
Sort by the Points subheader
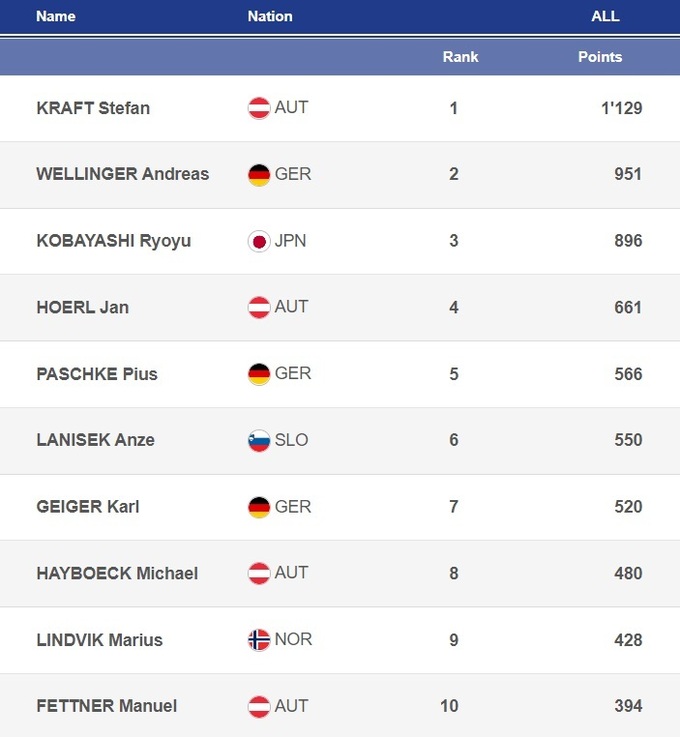pyautogui.click(x=600, y=57)
